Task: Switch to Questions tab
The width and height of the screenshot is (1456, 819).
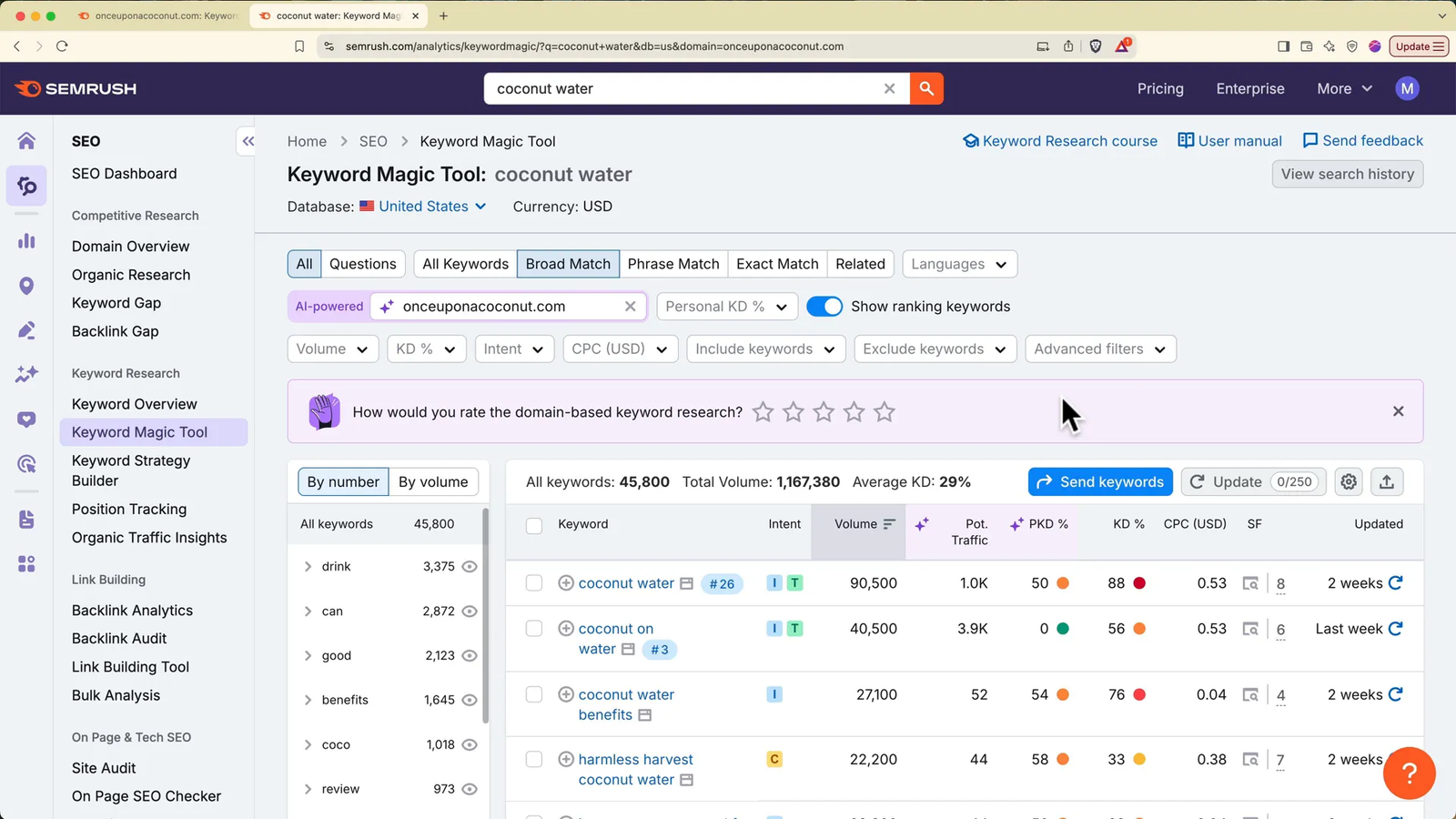Action: (362, 264)
